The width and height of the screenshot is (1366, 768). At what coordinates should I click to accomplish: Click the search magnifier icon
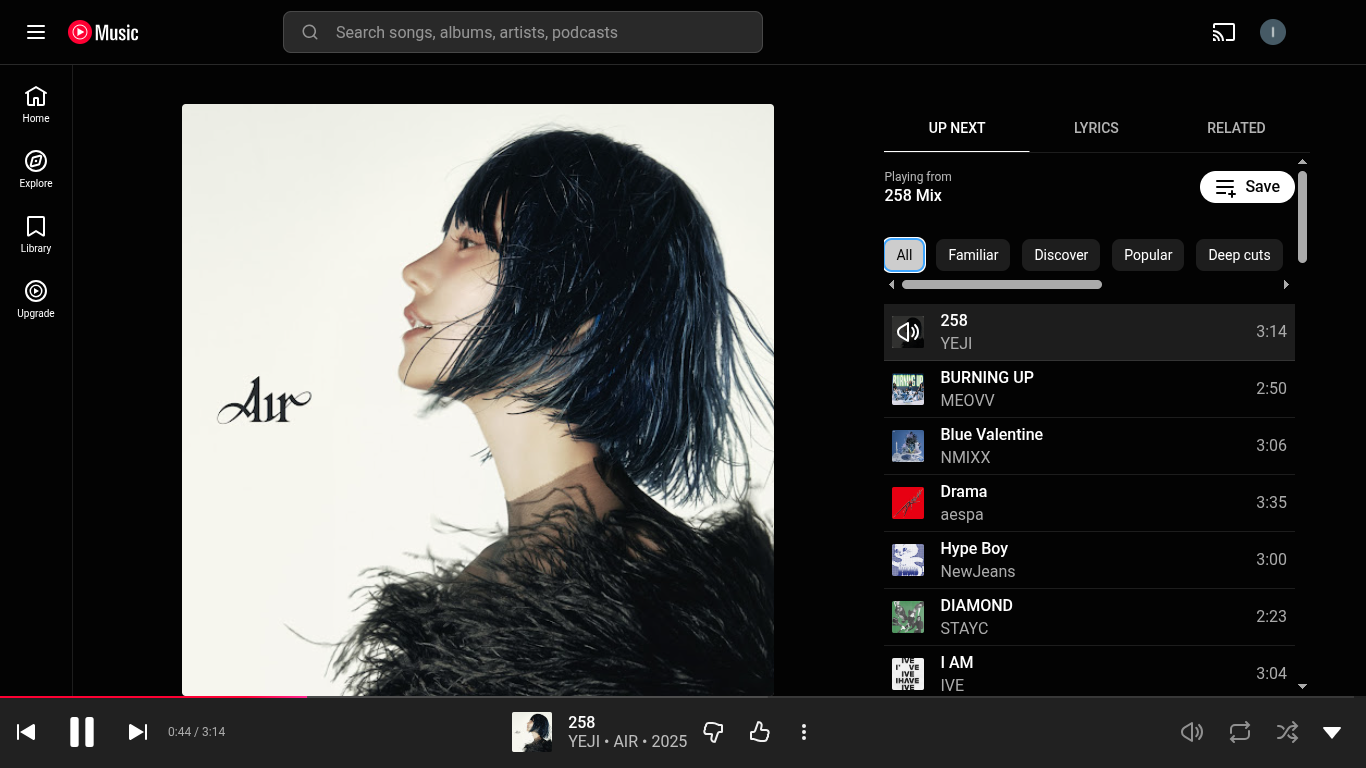point(310,32)
